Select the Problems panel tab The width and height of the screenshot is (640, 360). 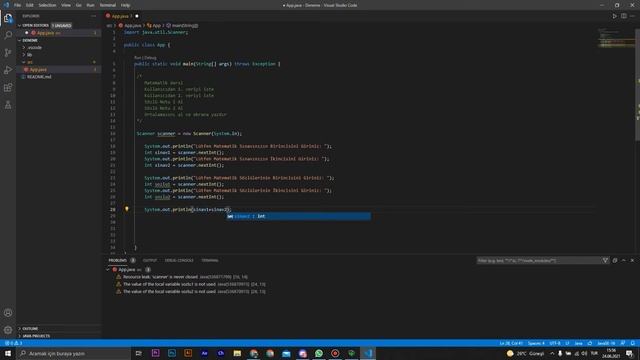click(118, 260)
